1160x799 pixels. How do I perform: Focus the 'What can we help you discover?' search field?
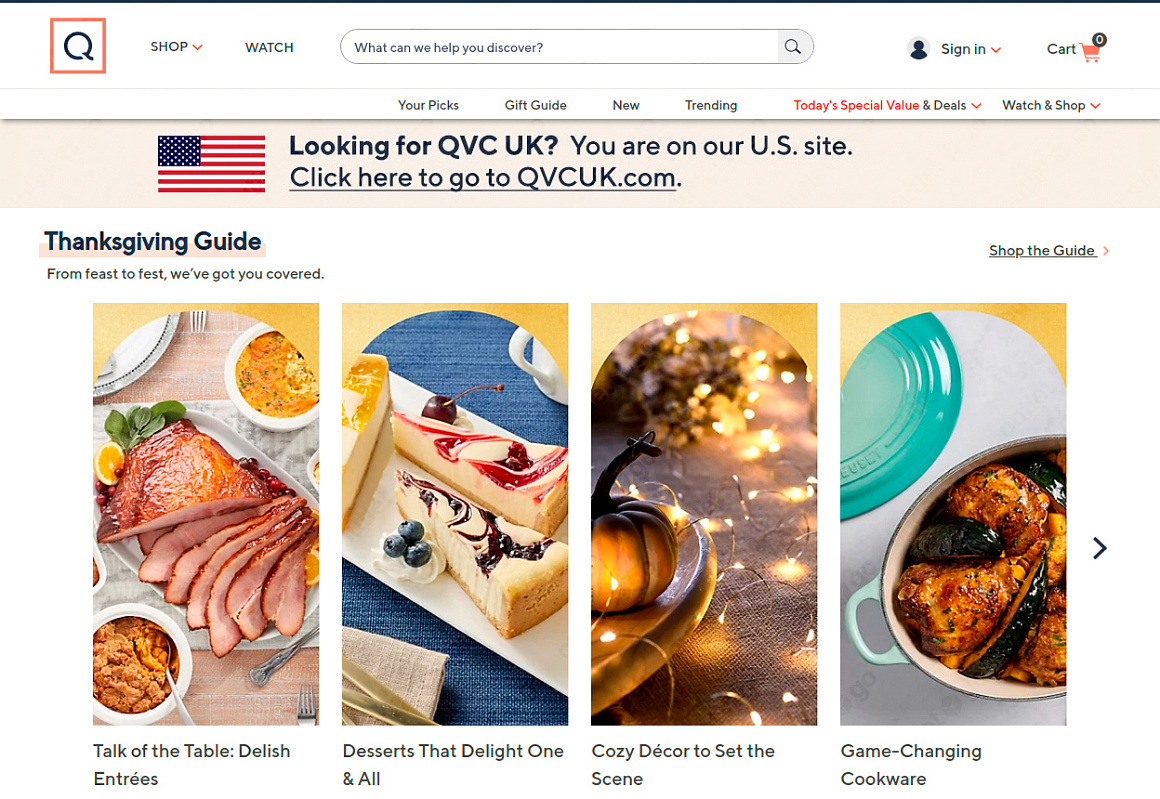560,47
